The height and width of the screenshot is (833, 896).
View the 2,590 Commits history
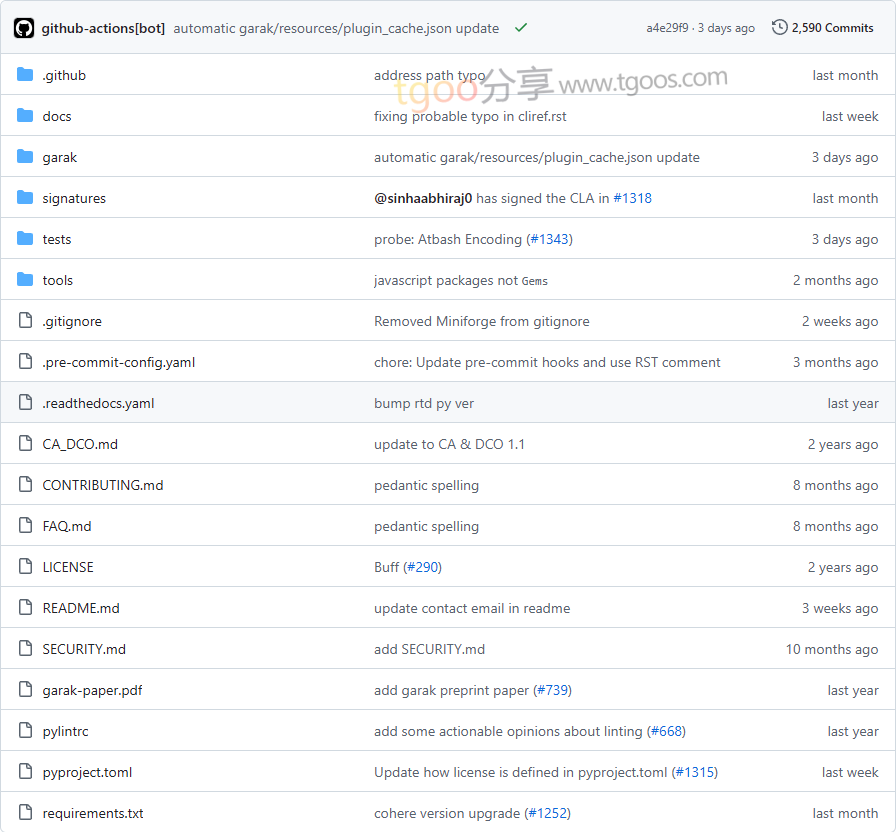pos(832,28)
